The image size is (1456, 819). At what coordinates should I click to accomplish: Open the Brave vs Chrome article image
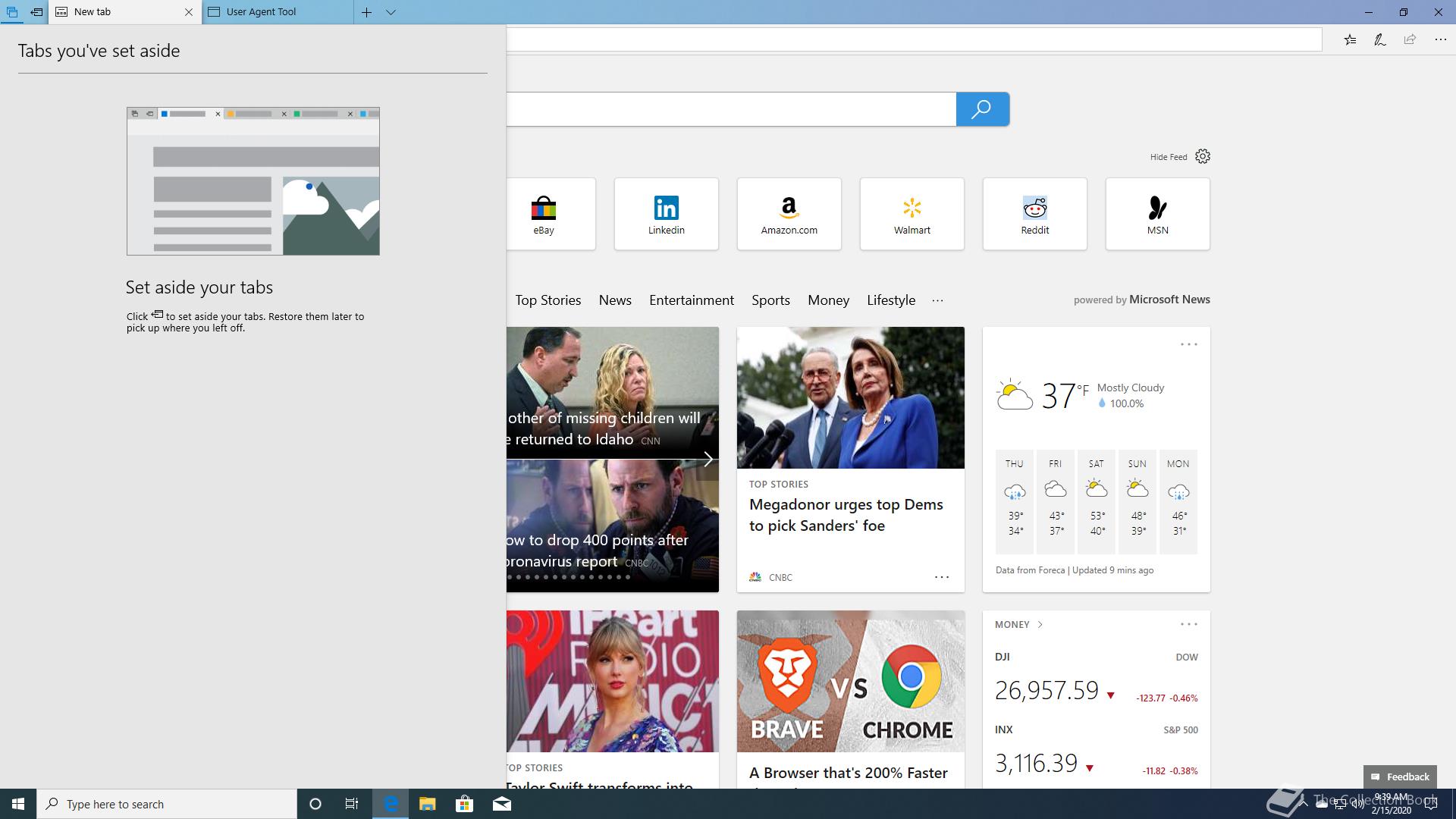pos(850,681)
